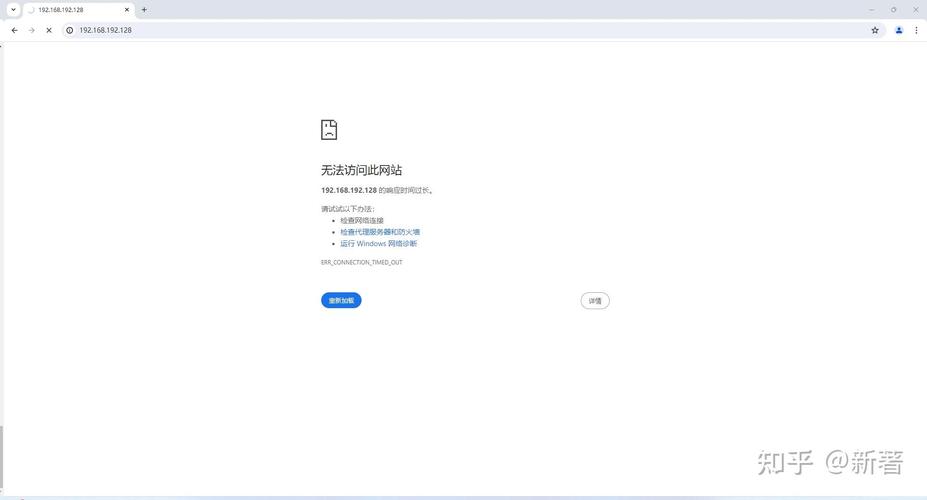Image resolution: width=927 pixels, height=500 pixels.
Task: Minimize the browser window
Action: click(871, 10)
